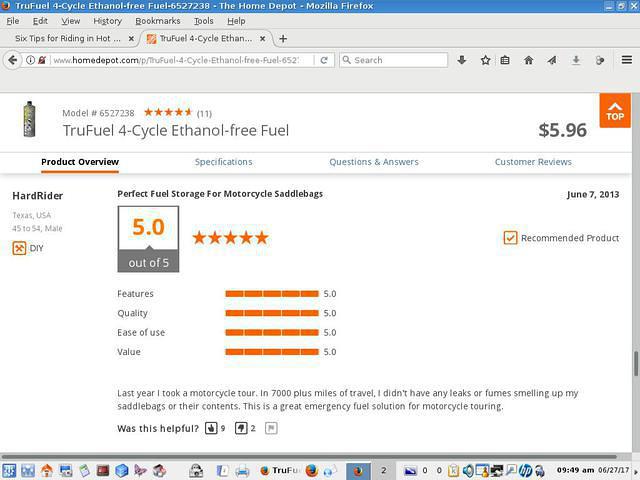640x480 pixels.
Task: Flag this review as inappropriate
Action: coord(271,428)
